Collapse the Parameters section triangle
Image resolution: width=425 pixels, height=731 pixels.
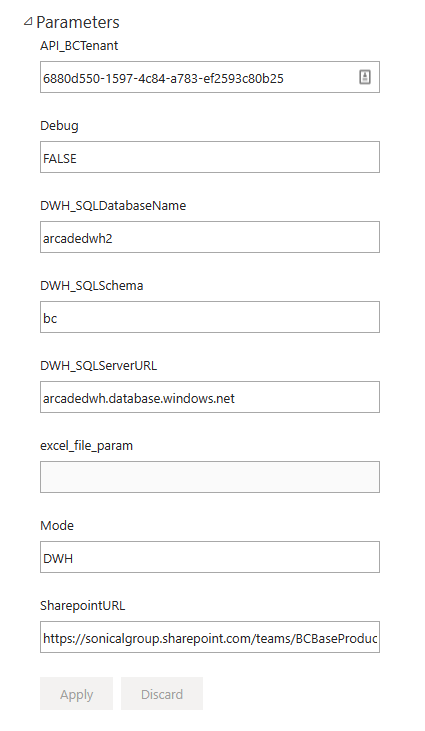(28, 21)
